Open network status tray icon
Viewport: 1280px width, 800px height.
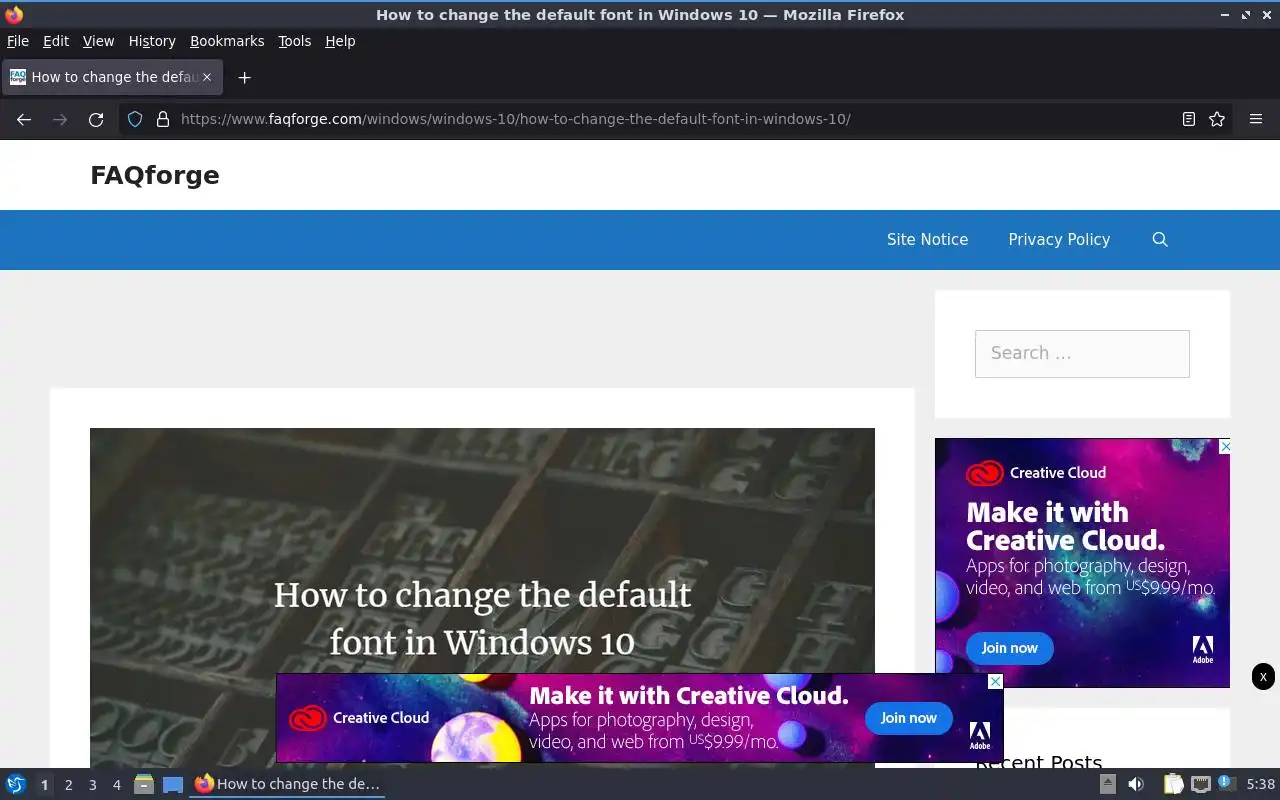click(1201, 784)
